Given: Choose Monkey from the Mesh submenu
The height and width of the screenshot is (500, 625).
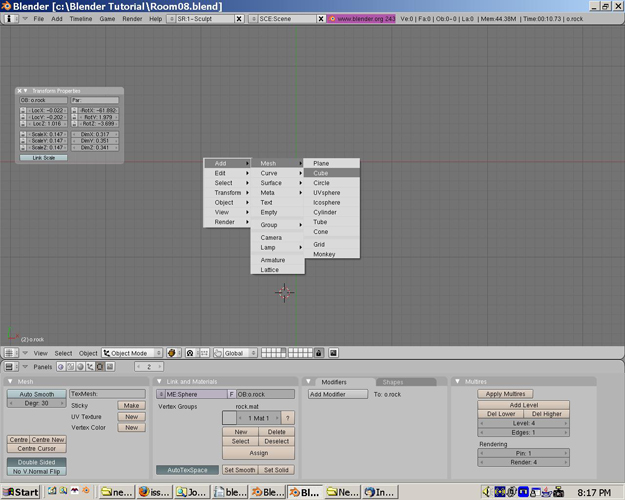Looking at the screenshot, I should 324,254.
